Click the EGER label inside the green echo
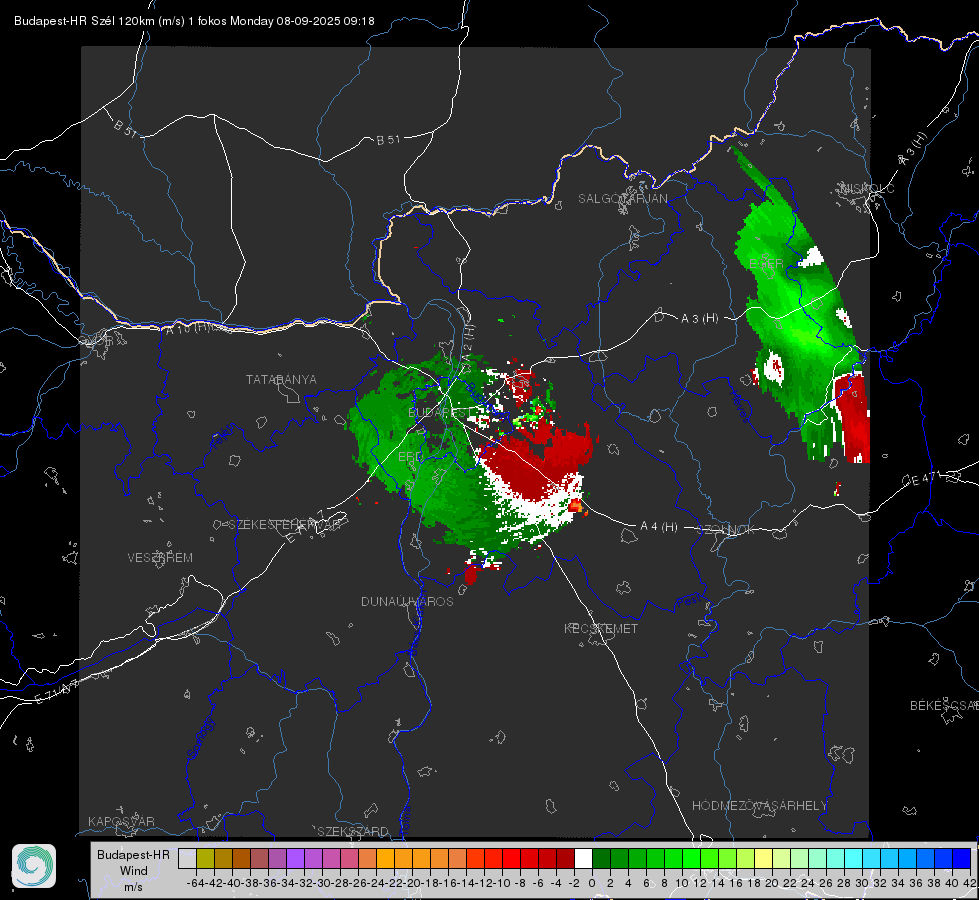979x900 pixels. tap(766, 264)
